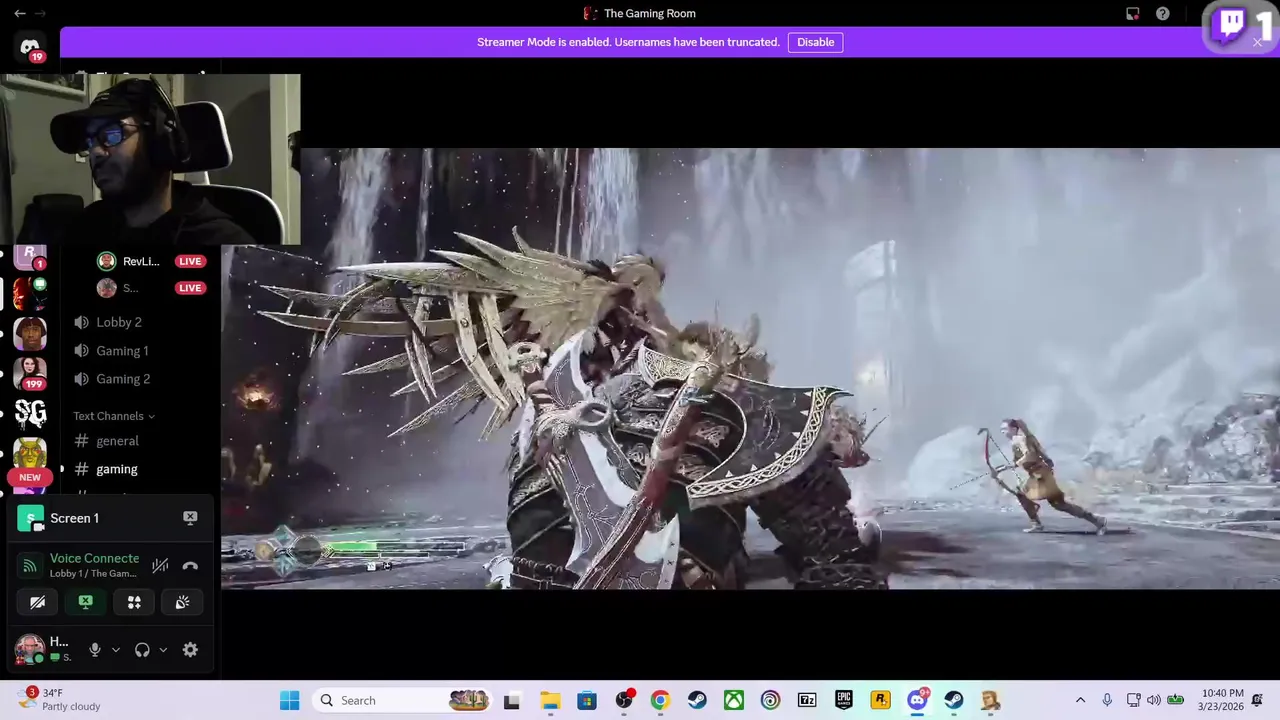The width and height of the screenshot is (1280, 720).
Task: Turn on camera in voice panel
Action: coord(37,602)
